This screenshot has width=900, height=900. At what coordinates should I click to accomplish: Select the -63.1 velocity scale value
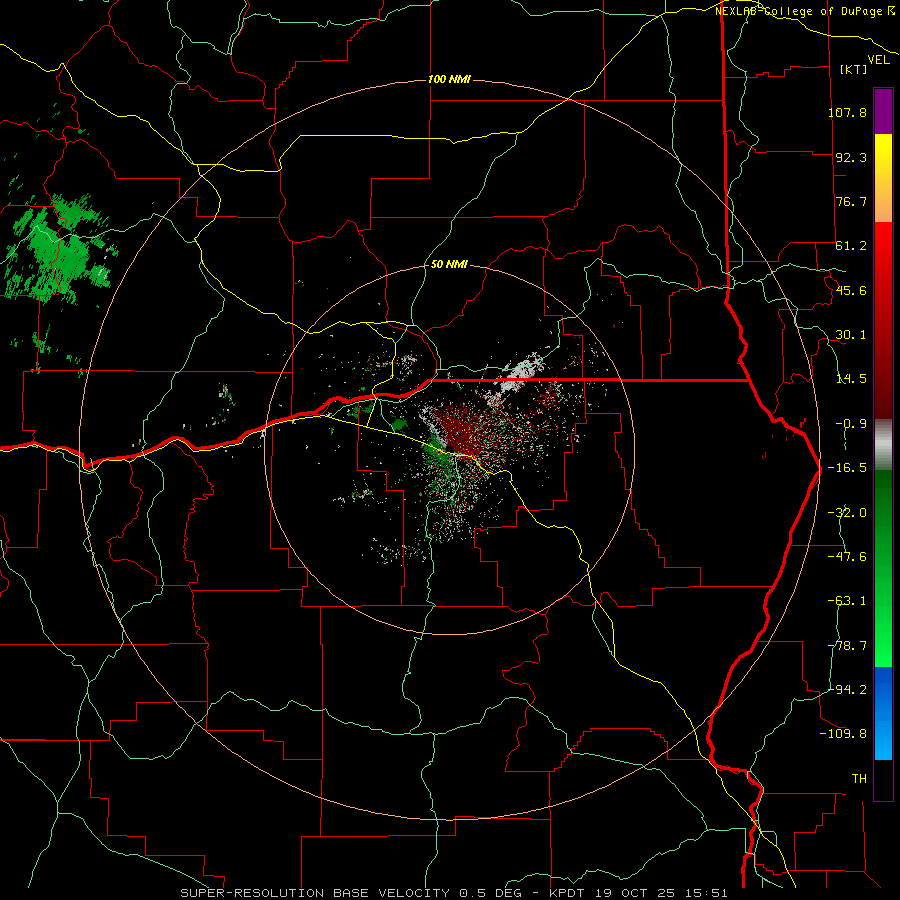(847, 601)
